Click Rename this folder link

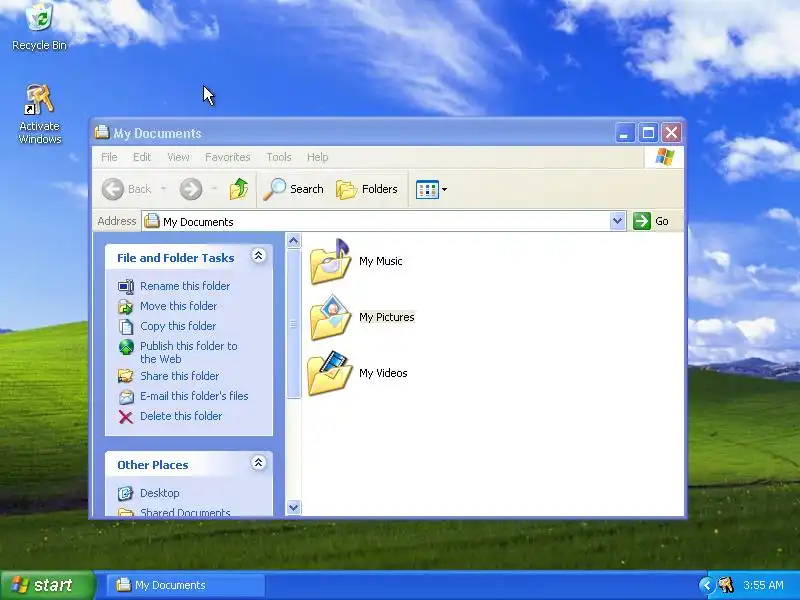pos(185,286)
